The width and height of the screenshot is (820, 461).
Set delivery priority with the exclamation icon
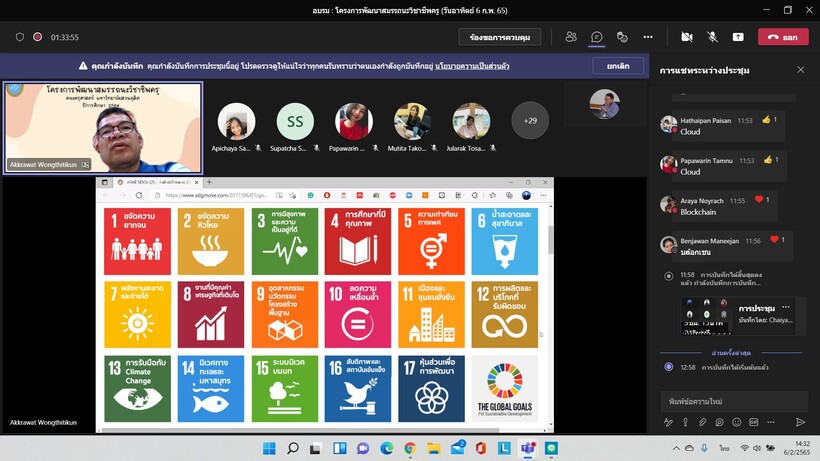[685, 422]
